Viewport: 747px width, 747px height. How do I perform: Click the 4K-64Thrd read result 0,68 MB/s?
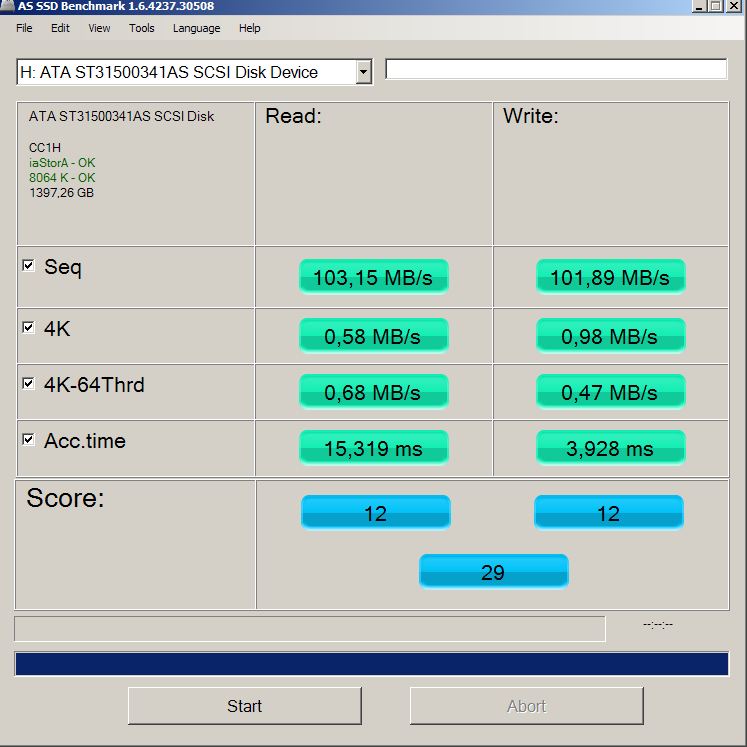[x=374, y=392]
